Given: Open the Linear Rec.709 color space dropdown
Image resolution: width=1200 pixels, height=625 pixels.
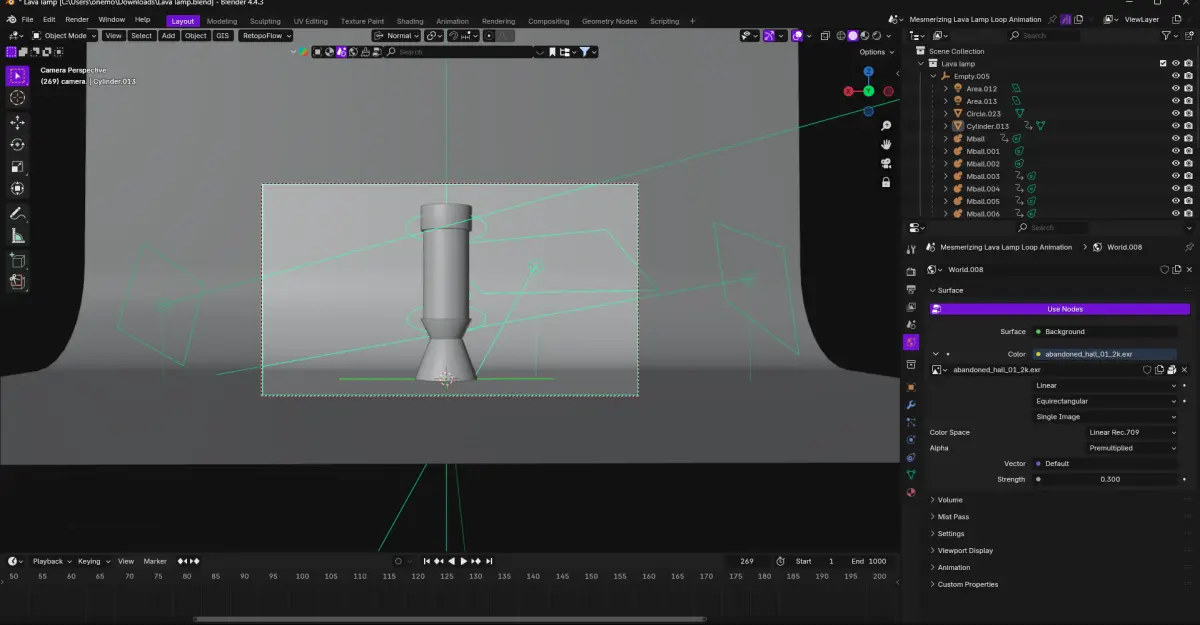Looking at the screenshot, I should (1133, 432).
